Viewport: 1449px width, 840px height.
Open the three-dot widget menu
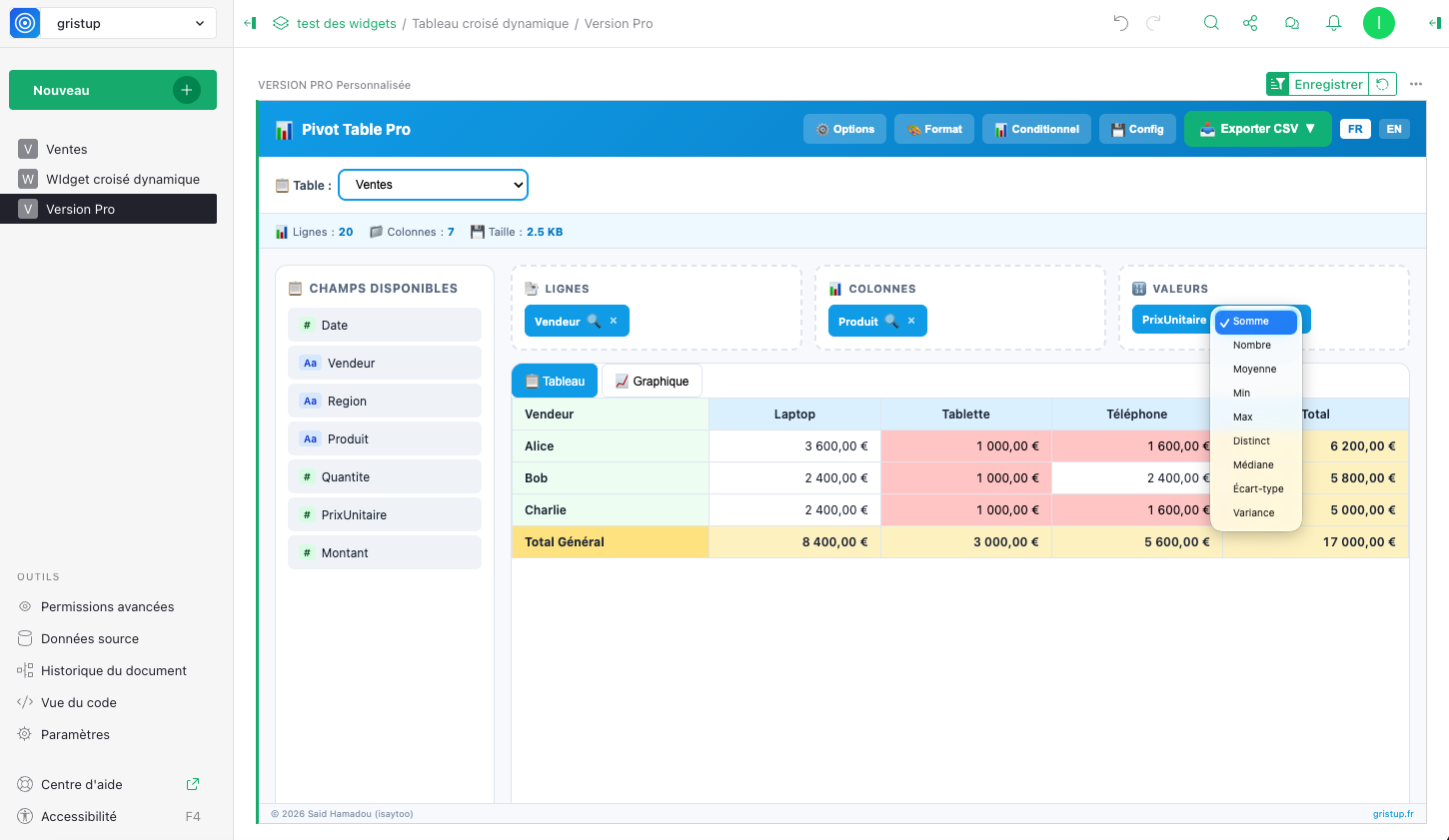[x=1416, y=85]
